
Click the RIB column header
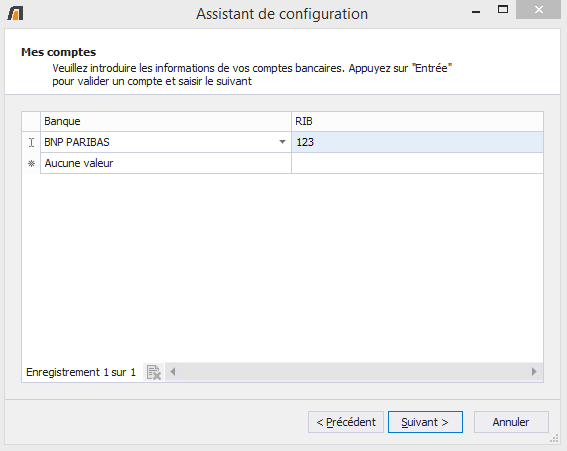[417, 121]
